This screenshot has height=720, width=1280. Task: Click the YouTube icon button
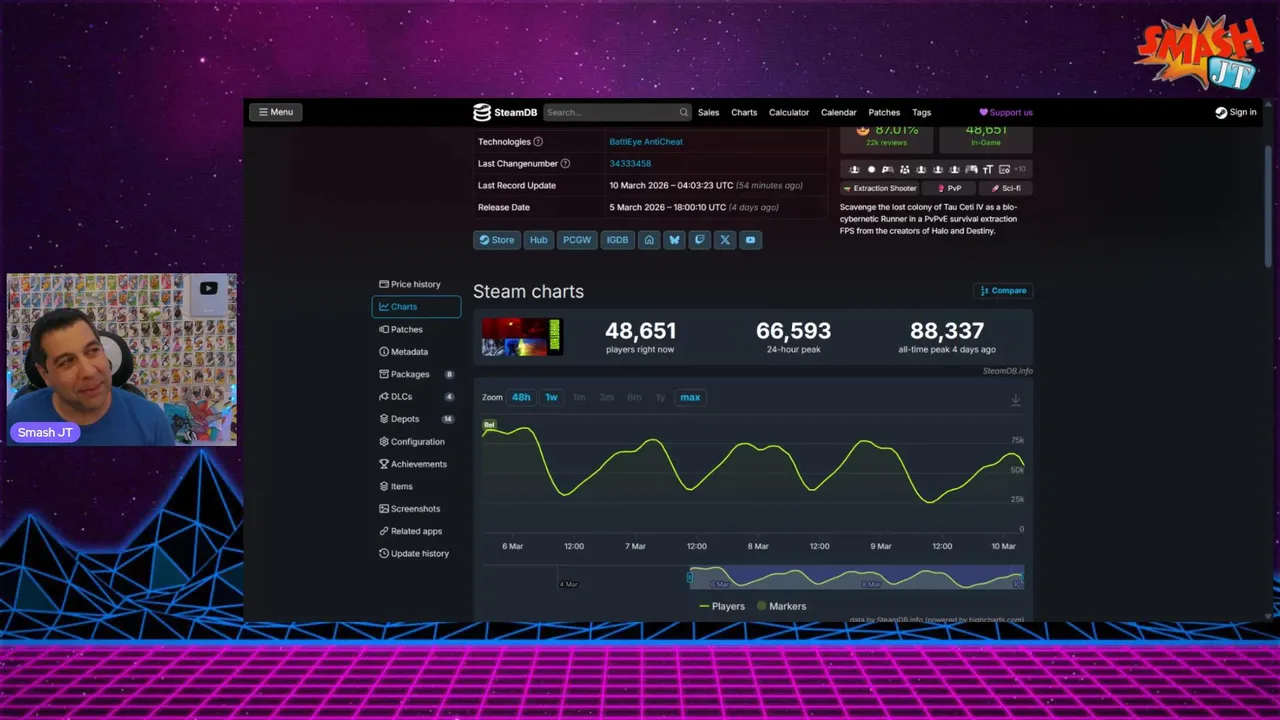pyautogui.click(x=750, y=240)
